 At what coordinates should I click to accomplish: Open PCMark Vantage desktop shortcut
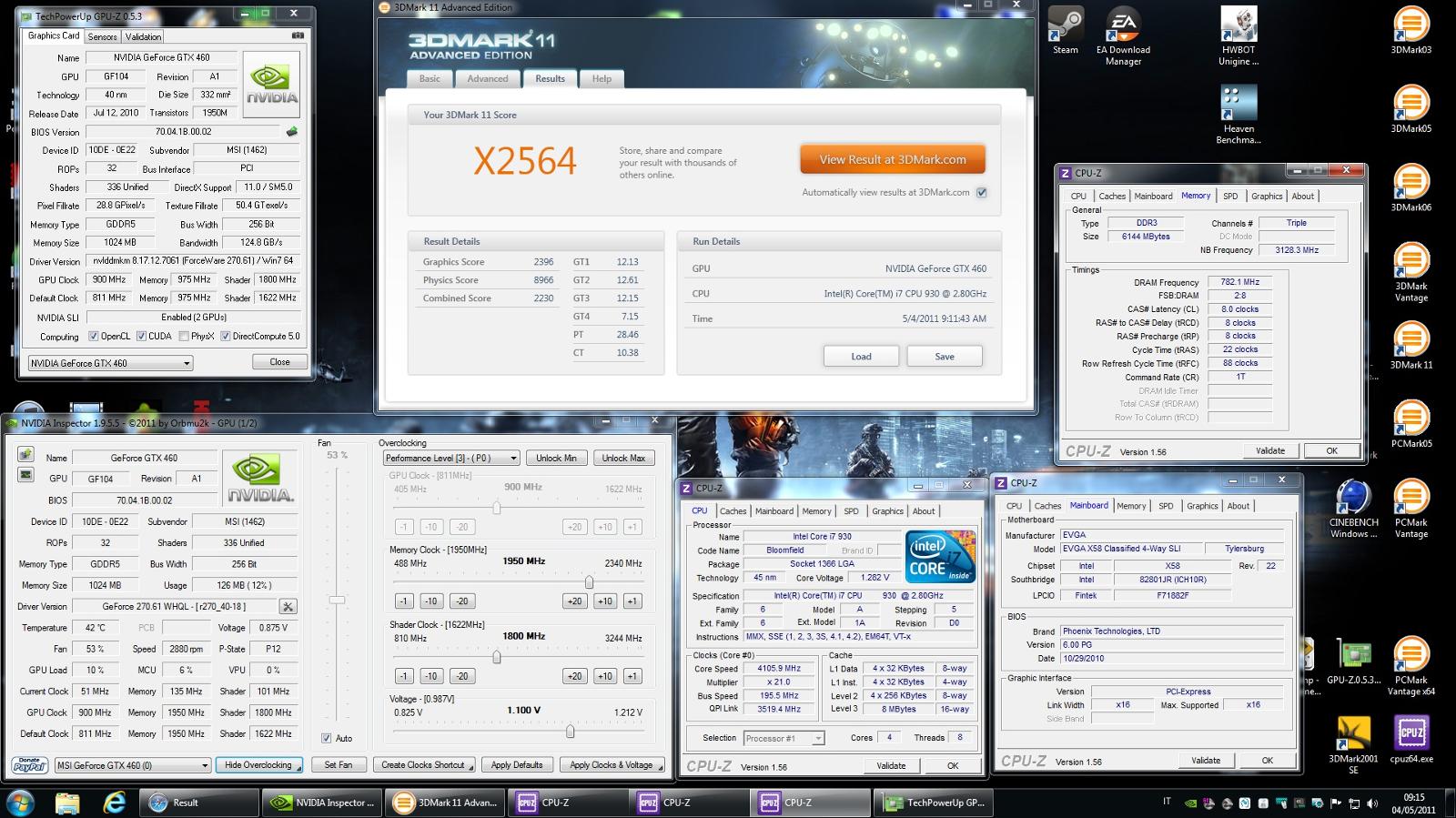(x=1411, y=509)
